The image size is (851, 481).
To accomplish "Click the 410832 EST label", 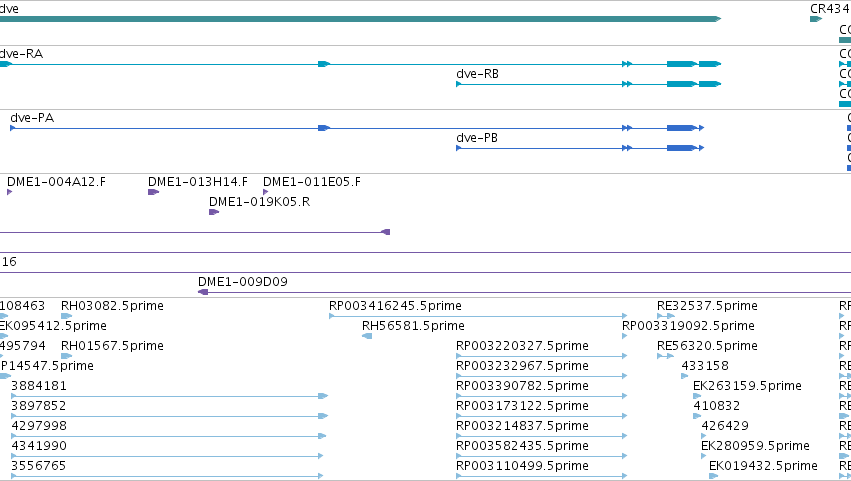I will point(716,406).
